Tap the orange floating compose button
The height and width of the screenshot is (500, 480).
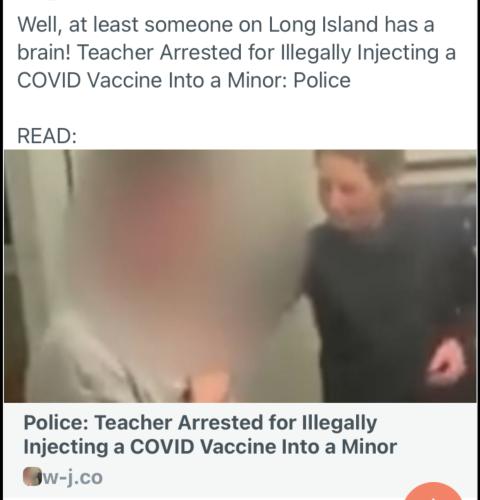(x=433, y=491)
